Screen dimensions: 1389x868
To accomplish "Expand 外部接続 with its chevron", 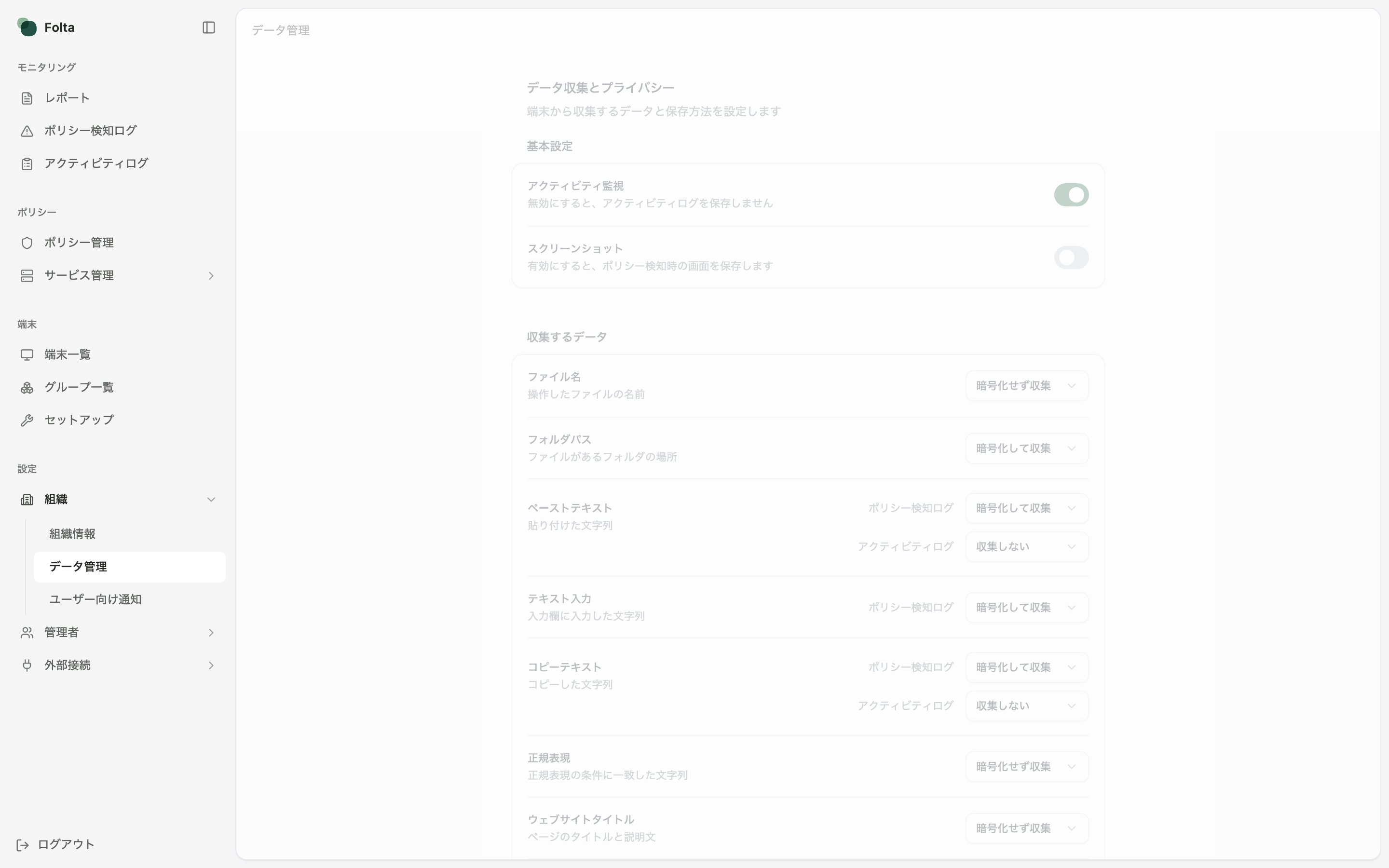I will (211, 665).
